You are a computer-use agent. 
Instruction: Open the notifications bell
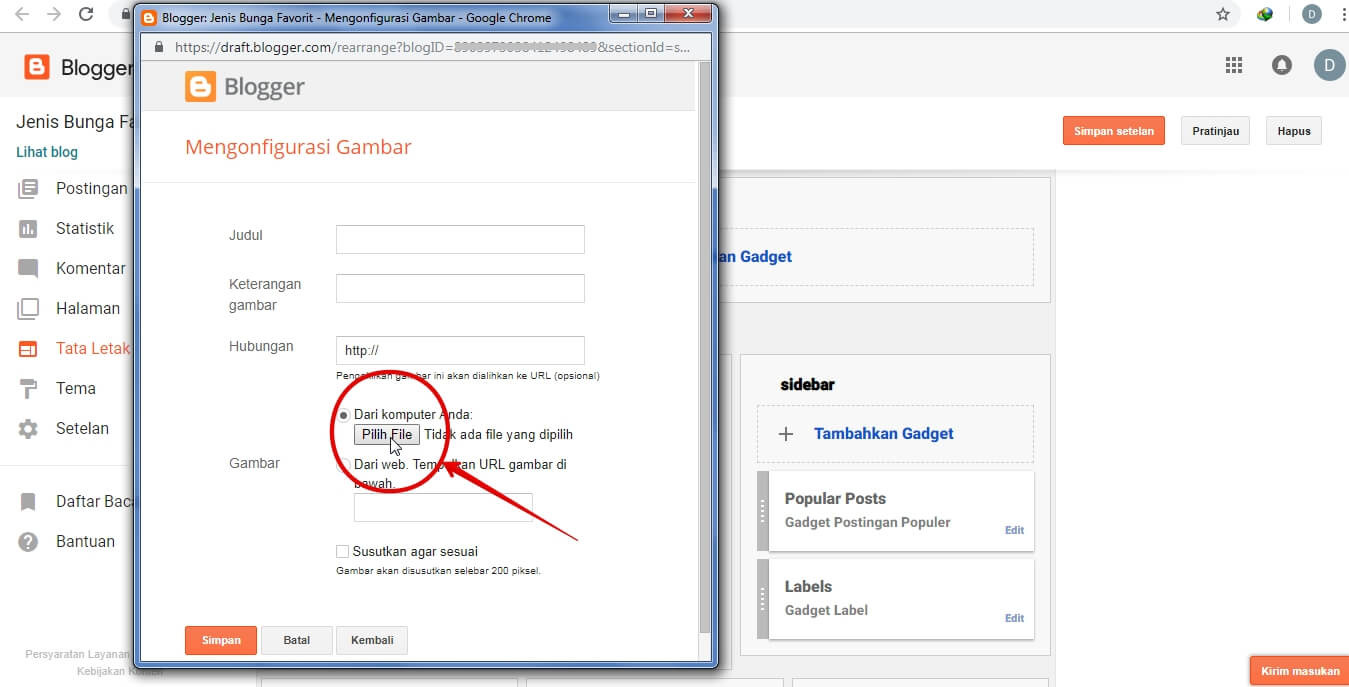(x=1282, y=65)
